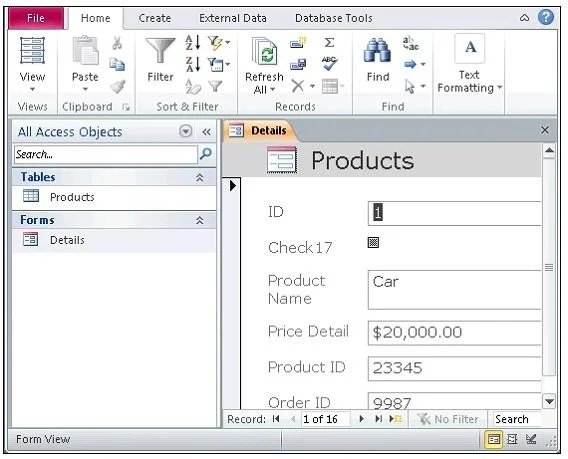
Task: Click the New record icon in Records
Action: pyautogui.click(x=298, y=43)
